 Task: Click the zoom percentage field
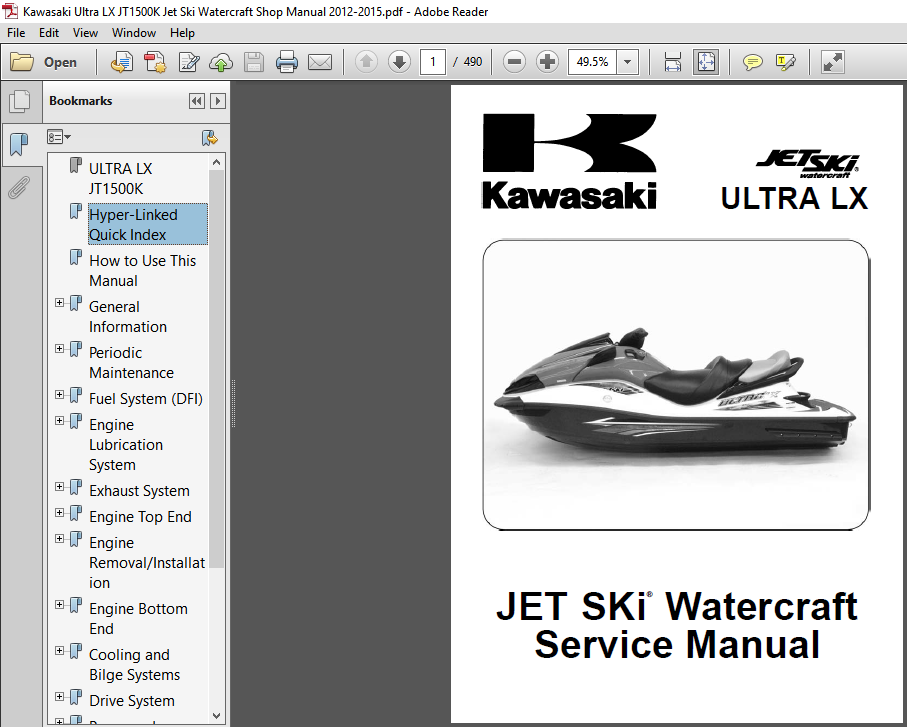click(593, 62)
